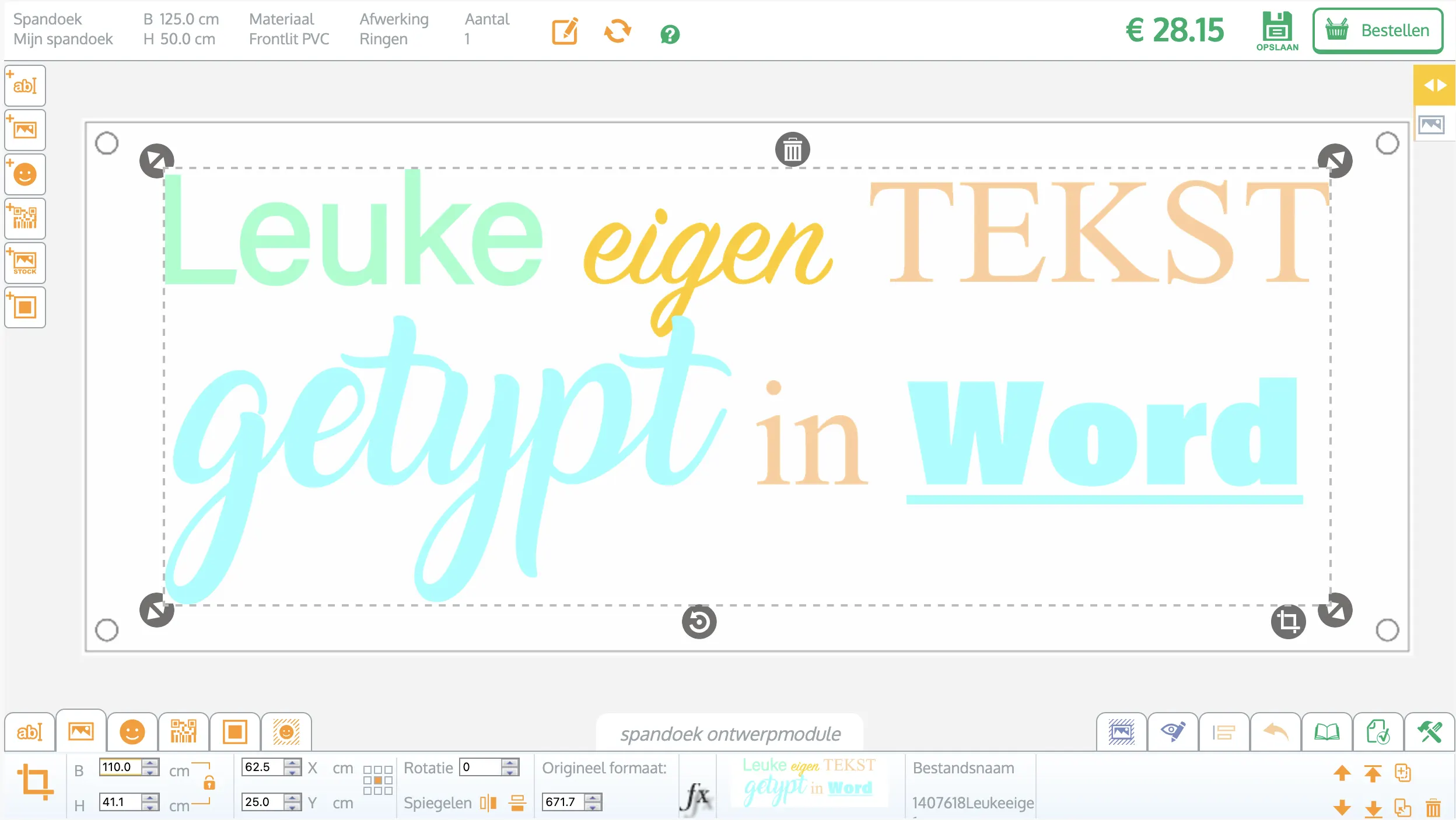Click the large crop tool in the properties bar
Image resolution: width=1456 pixels, height=820 pixels.
point(36,782)
